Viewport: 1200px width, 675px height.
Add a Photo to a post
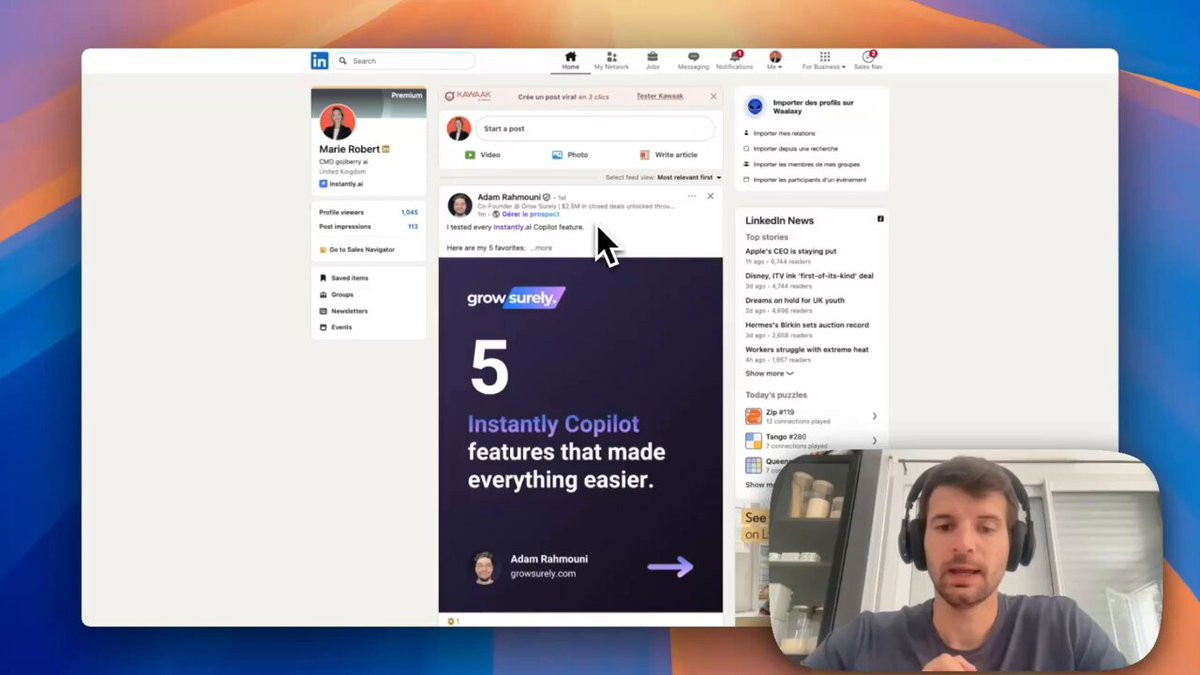569,155
